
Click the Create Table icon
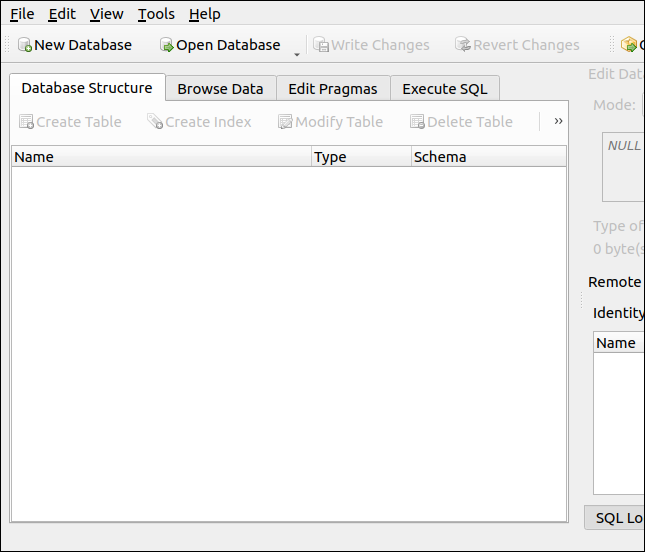point(27,122)
